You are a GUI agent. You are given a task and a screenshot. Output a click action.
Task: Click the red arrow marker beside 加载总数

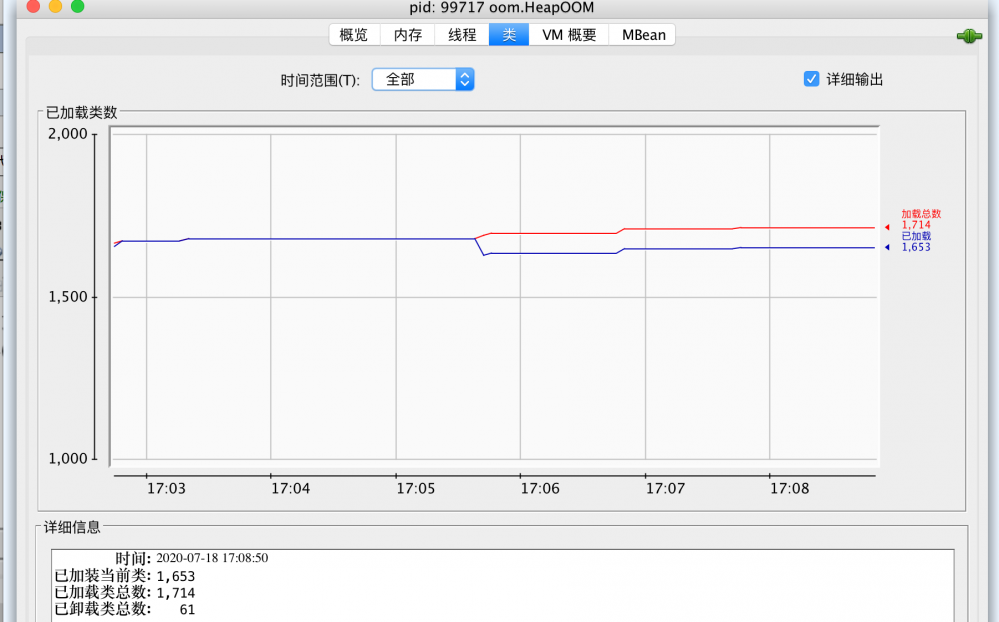coord(887,227)
